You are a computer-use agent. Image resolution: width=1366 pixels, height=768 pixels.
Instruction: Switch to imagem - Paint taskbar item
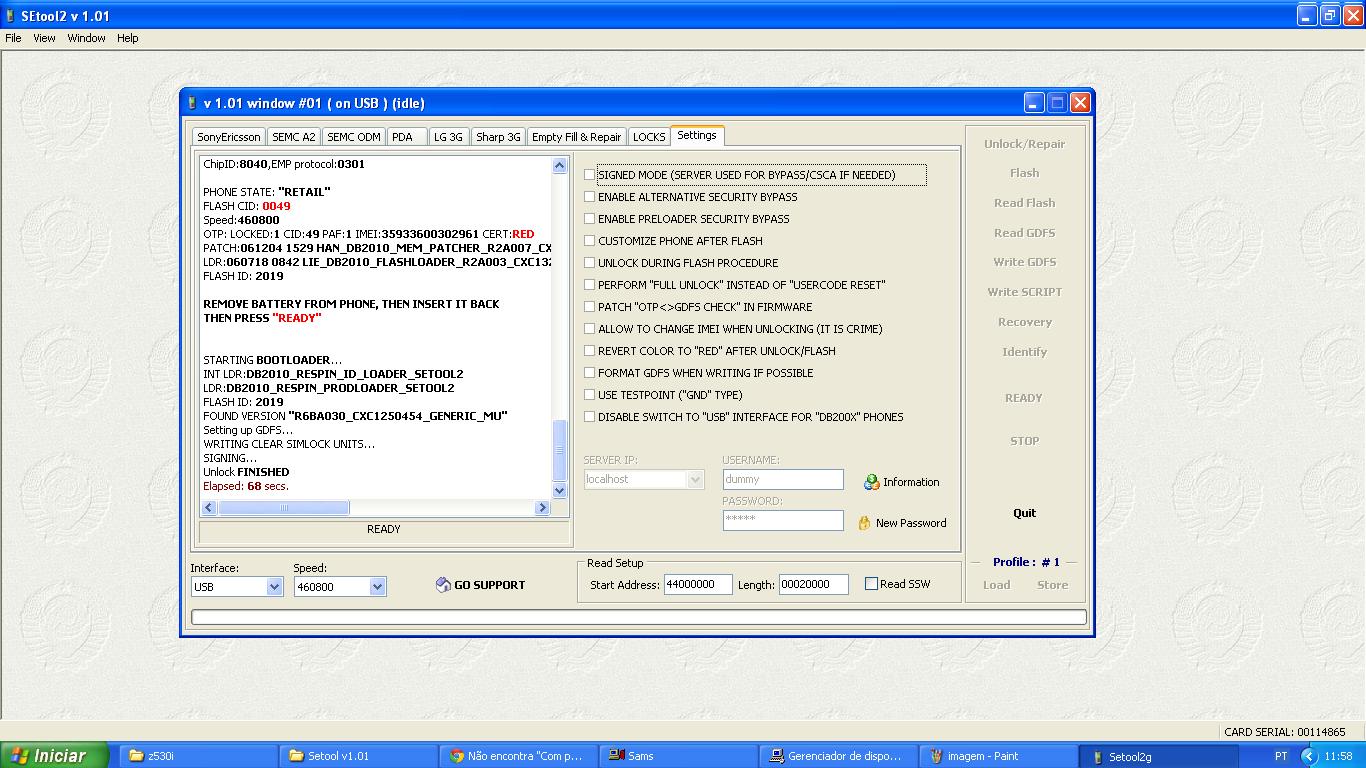[x=999, y=756]
